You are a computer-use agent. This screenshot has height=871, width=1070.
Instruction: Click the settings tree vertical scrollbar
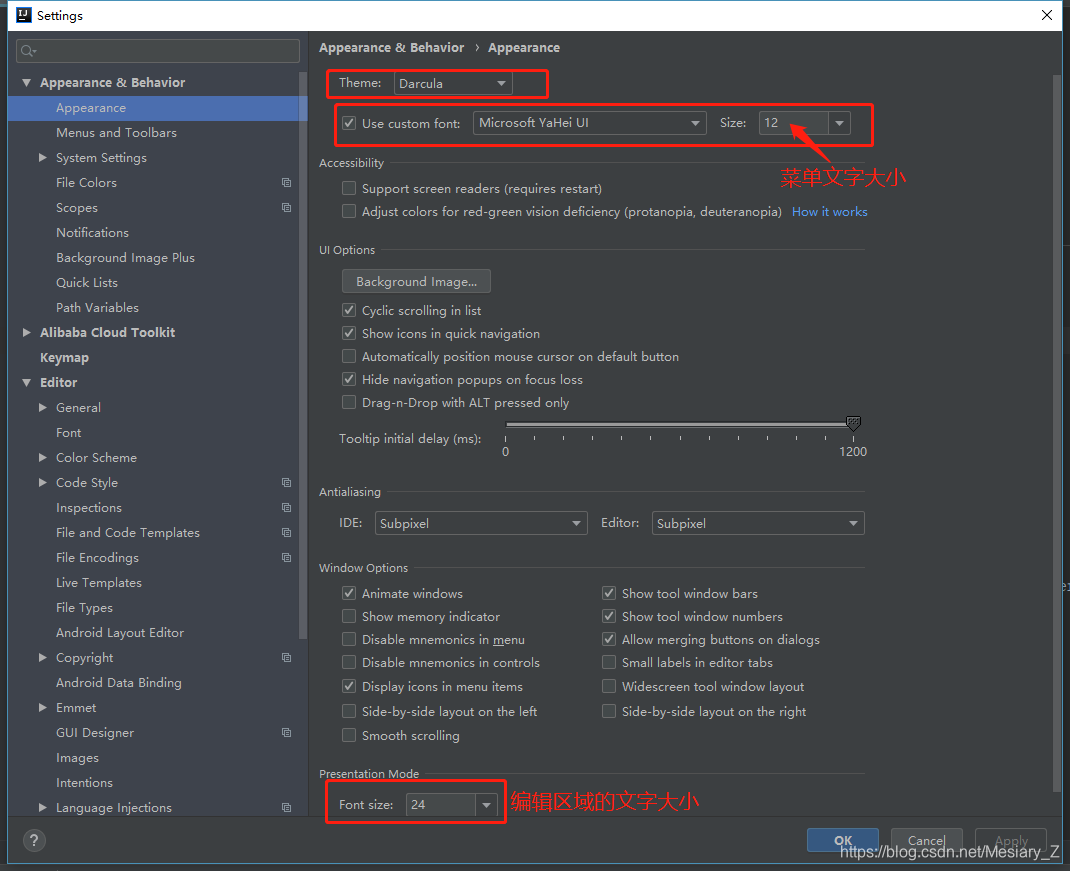pos(303,355)
